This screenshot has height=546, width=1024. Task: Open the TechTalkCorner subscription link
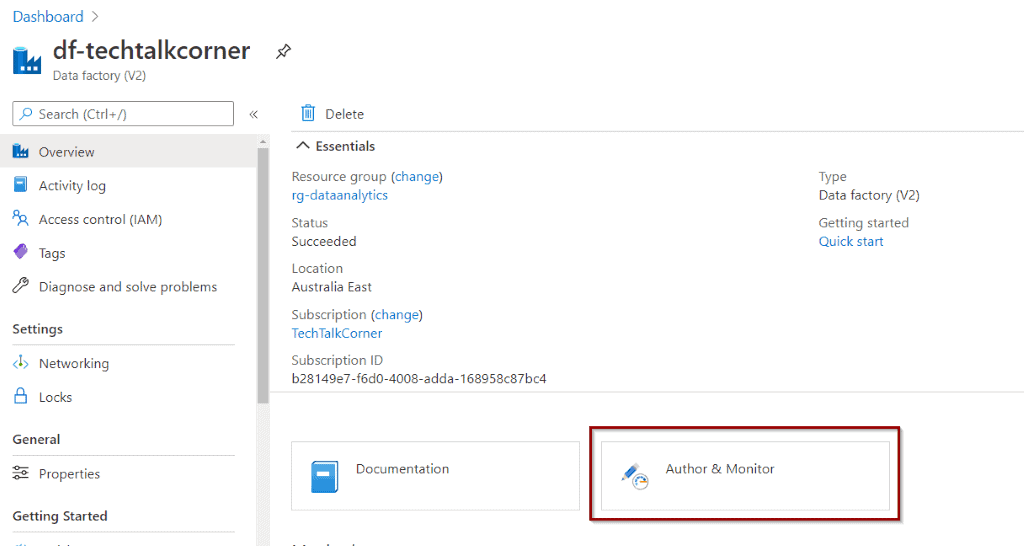pyautogui.click(x=337, y=333)
